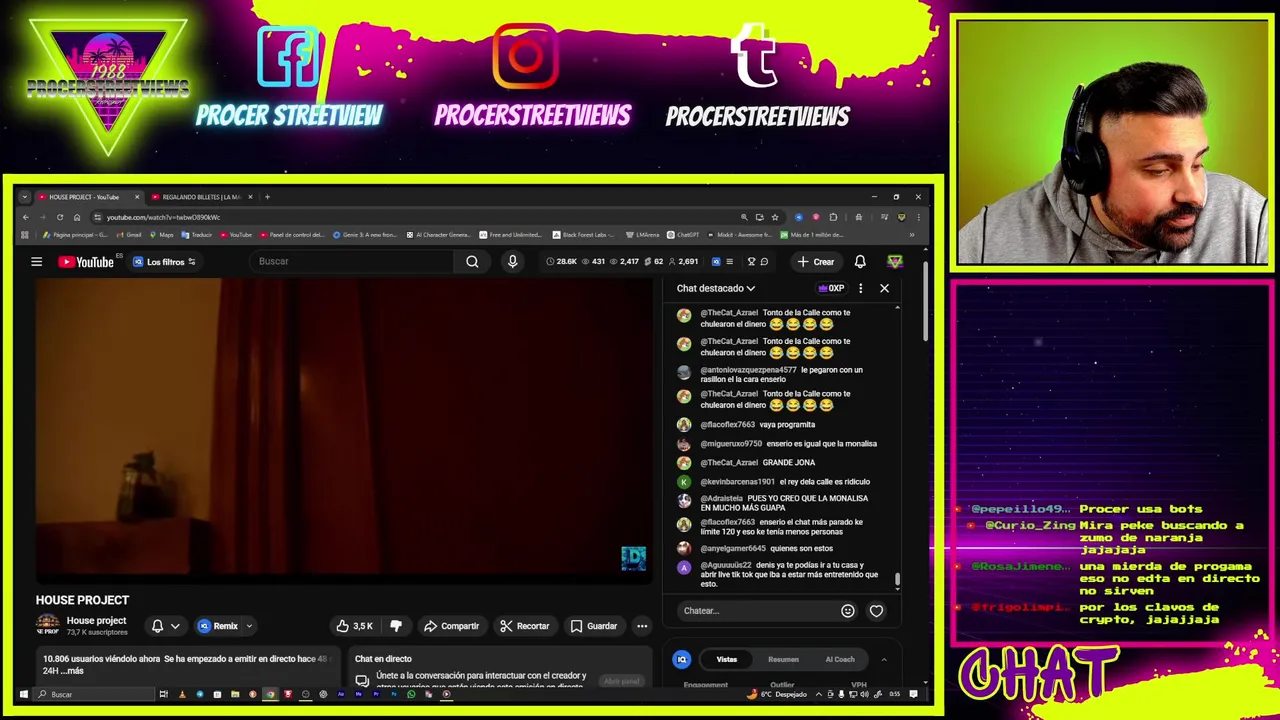Click the Remix button
Image resolution: width=1280 pixels, height=720 pixels.
(218, 626)
